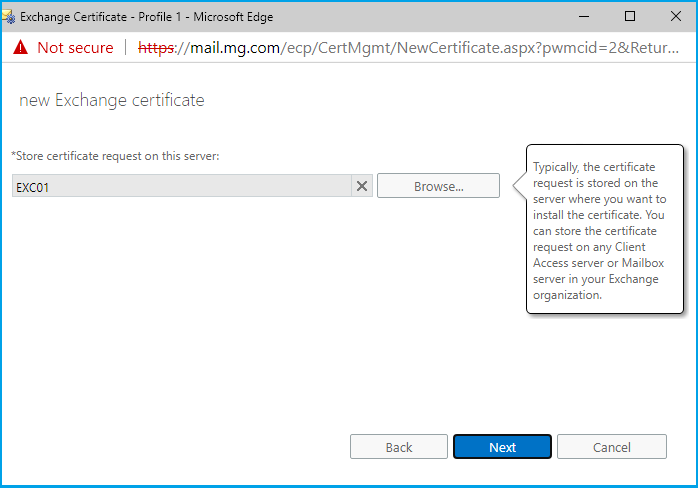Click the "Store certificate request on this server" label
698x489 pixels.
pos(115,156)
